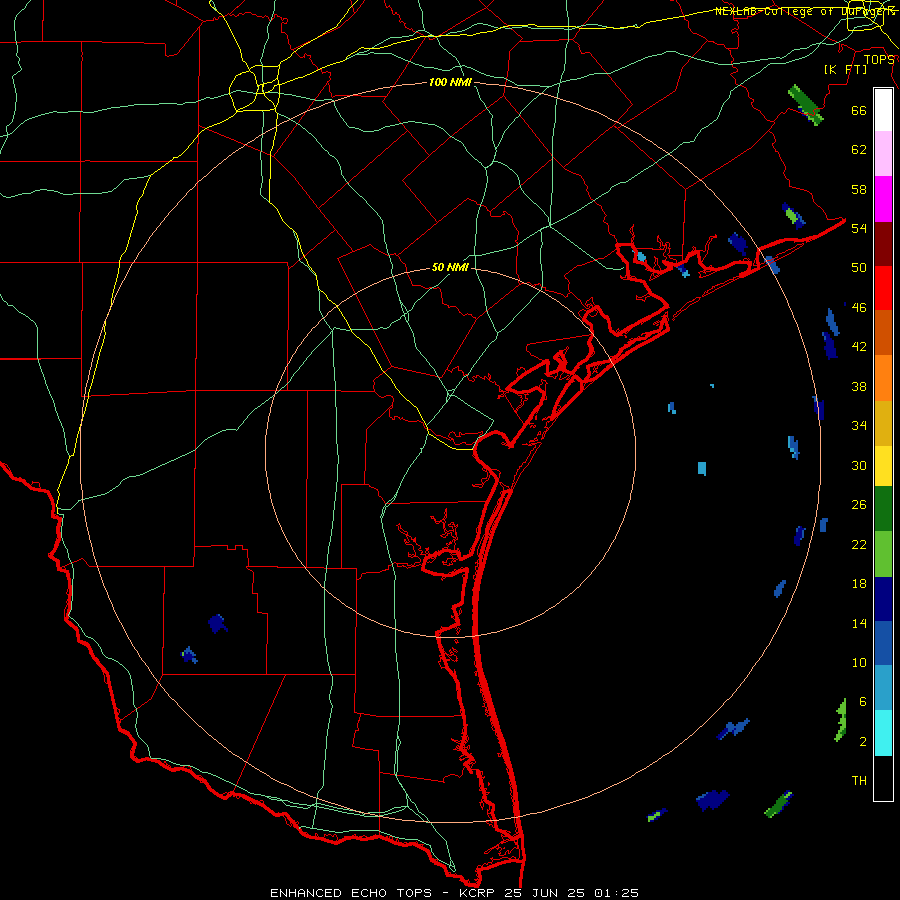Click the legend value 54

859,228
